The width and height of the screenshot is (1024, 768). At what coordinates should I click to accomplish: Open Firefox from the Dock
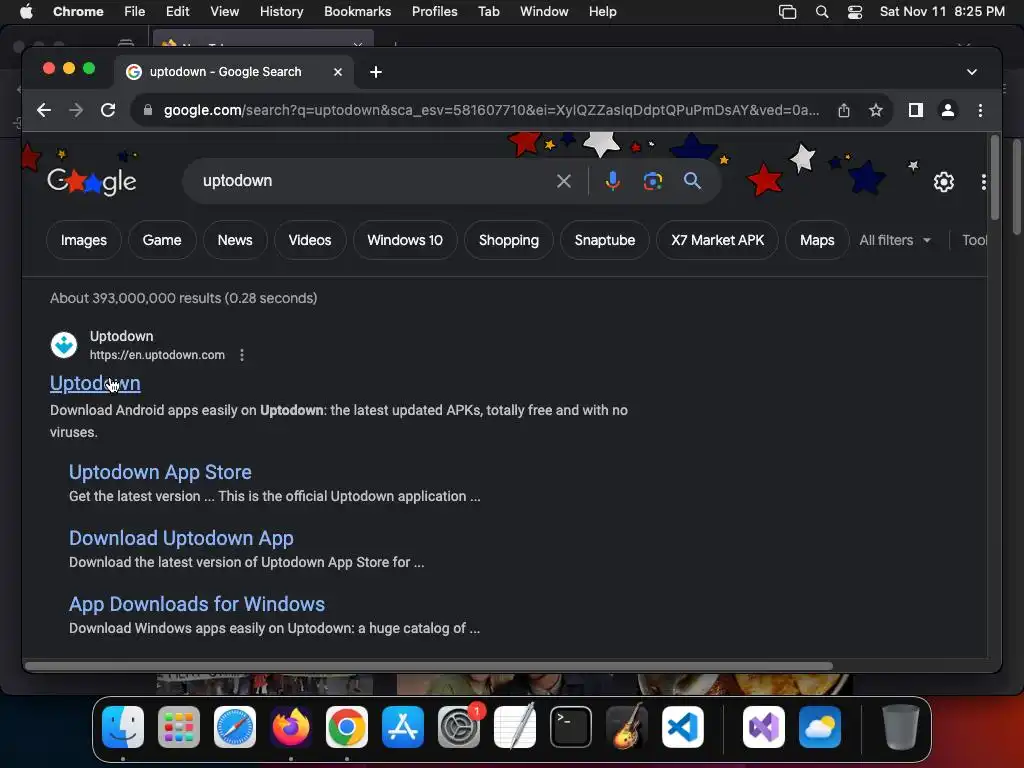(x=291, y=727)
